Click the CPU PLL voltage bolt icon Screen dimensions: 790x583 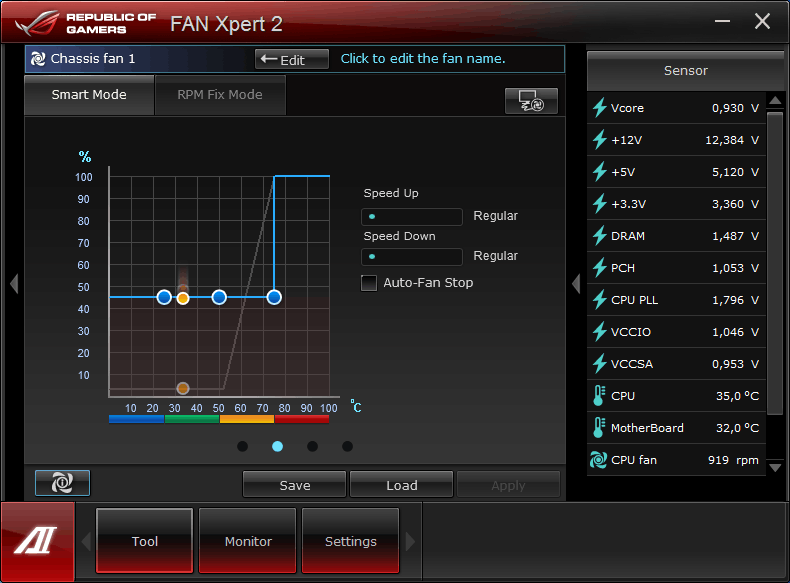[600, 300]
